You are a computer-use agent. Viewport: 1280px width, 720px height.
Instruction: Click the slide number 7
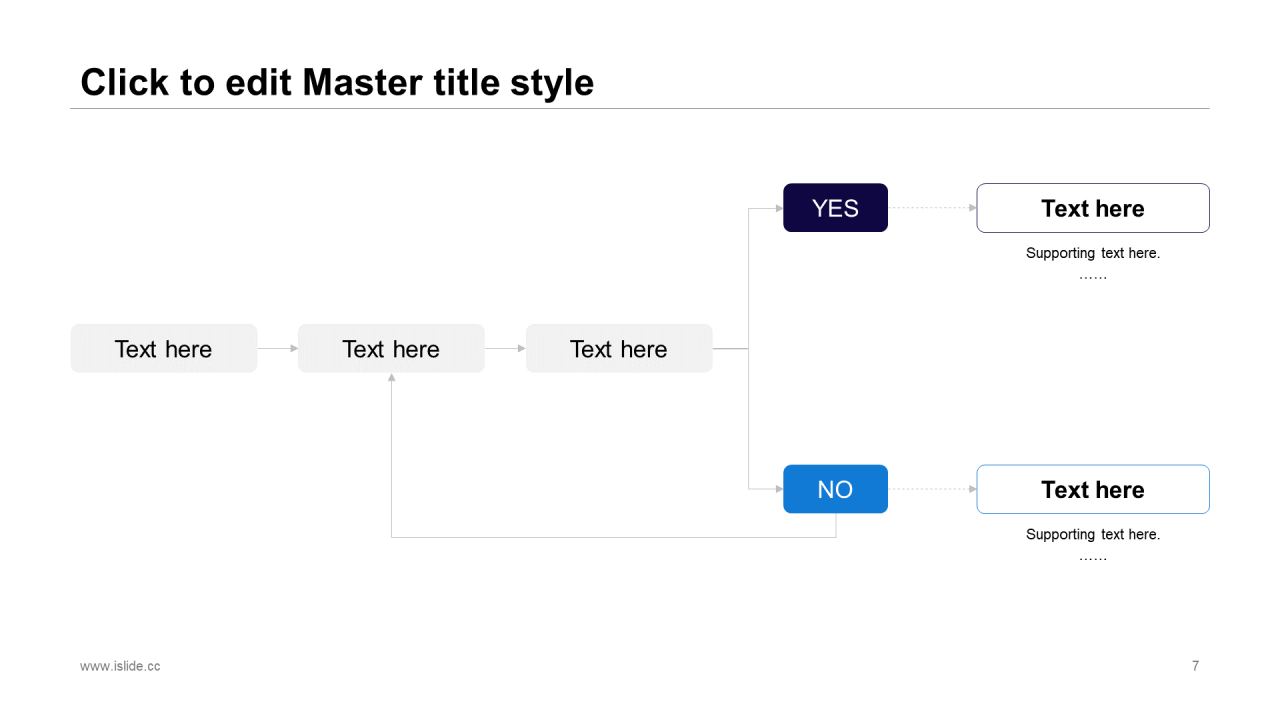coord(1195,666)
